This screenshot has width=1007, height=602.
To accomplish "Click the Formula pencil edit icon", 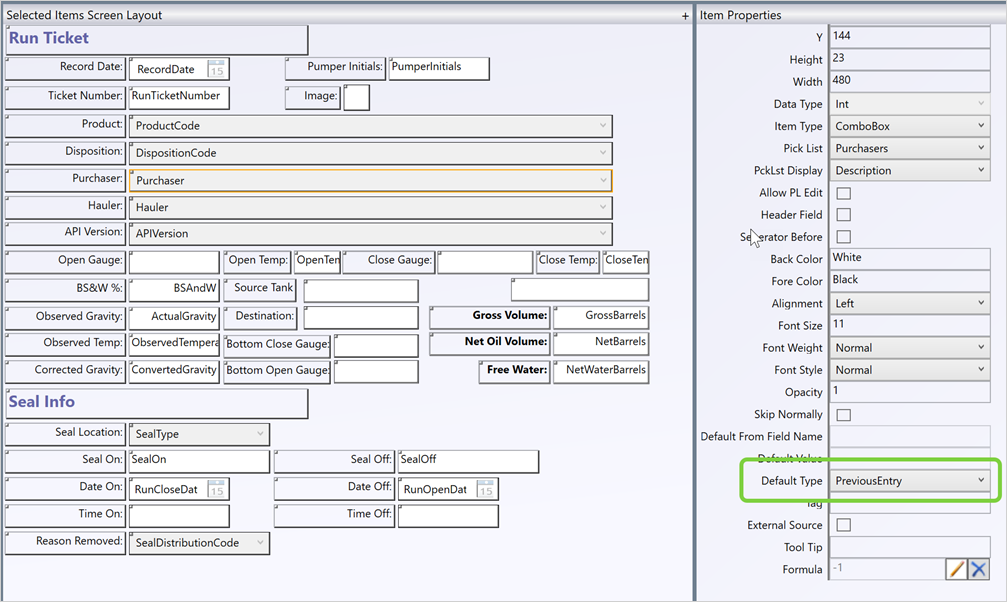I will click(x=956, y=569).
